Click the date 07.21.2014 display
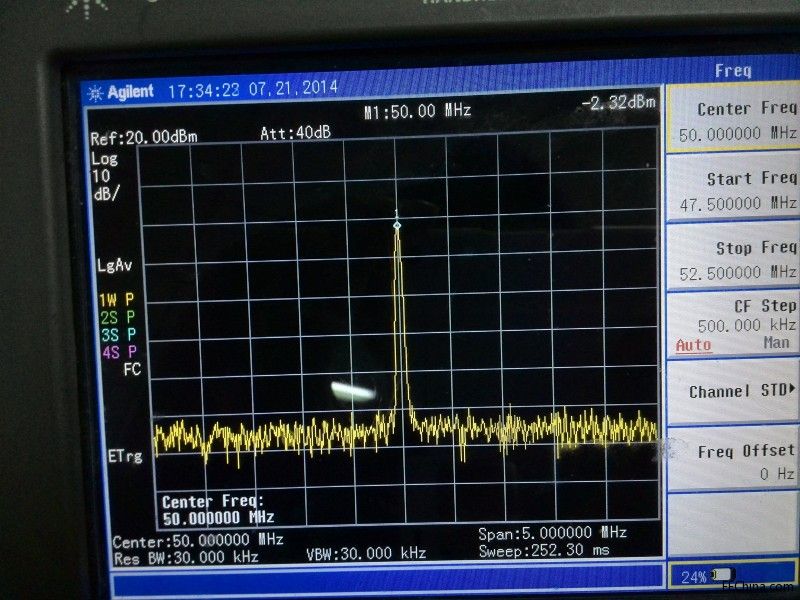The height and width of the screenshot is (600, 800). pyautogui.click(x=293, y=88)
